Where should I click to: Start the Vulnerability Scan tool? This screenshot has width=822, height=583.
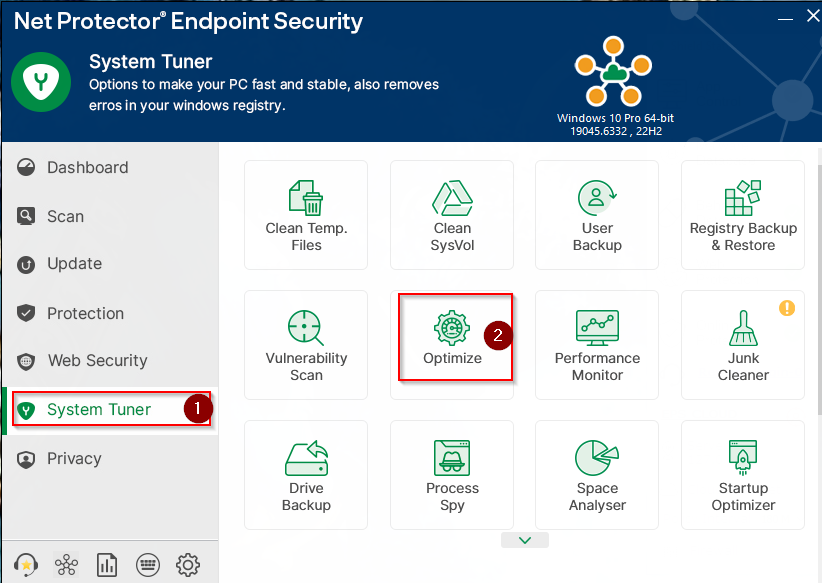[x=306, y=345]
